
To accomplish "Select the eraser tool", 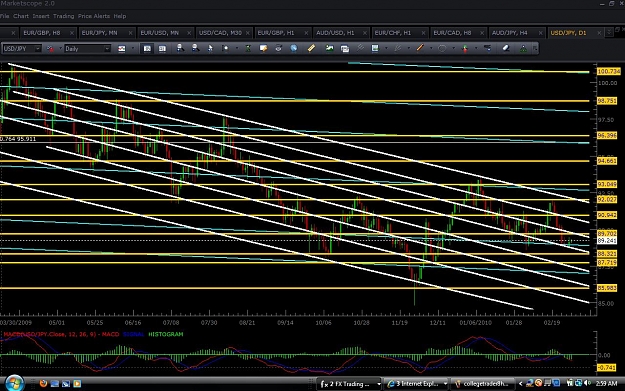I will point(506,48).
